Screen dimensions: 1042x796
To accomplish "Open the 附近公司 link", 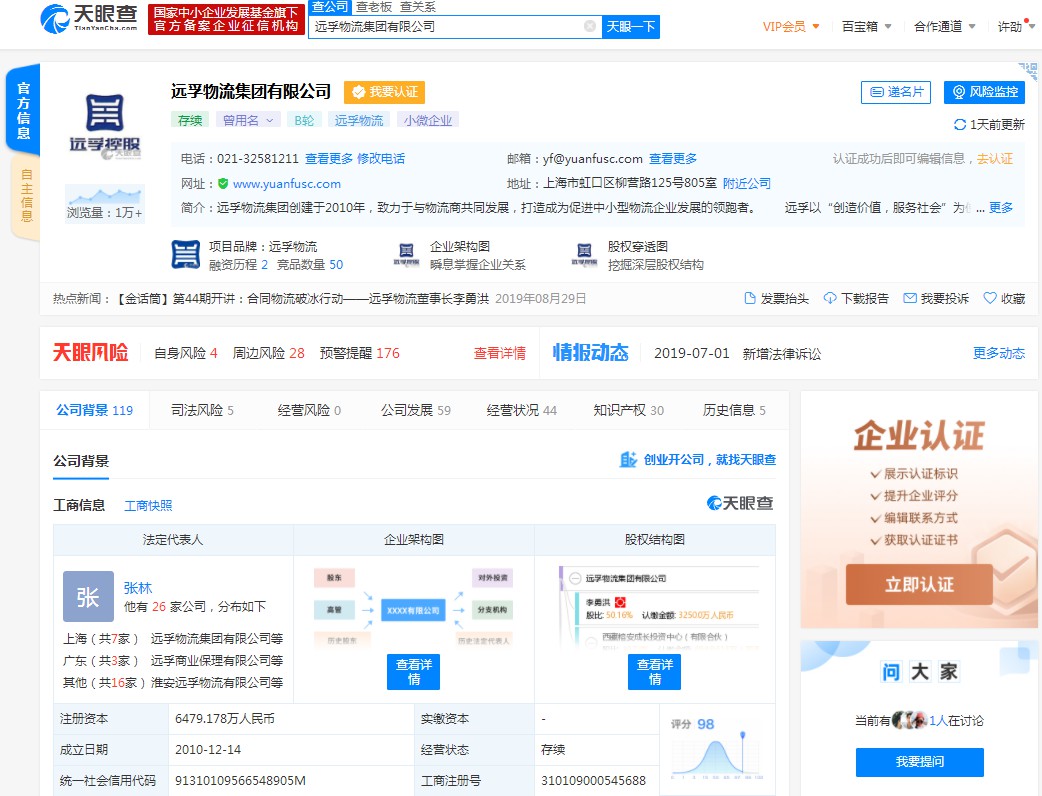I will [x=747, y=183].
